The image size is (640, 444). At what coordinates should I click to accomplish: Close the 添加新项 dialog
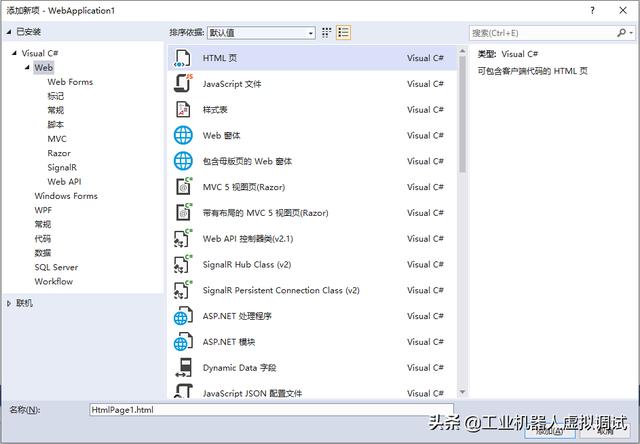(x=623, y=11)
